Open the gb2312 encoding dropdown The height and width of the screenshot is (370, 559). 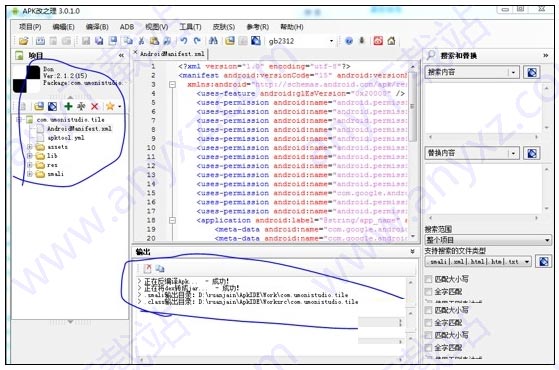tap(331, 41)
